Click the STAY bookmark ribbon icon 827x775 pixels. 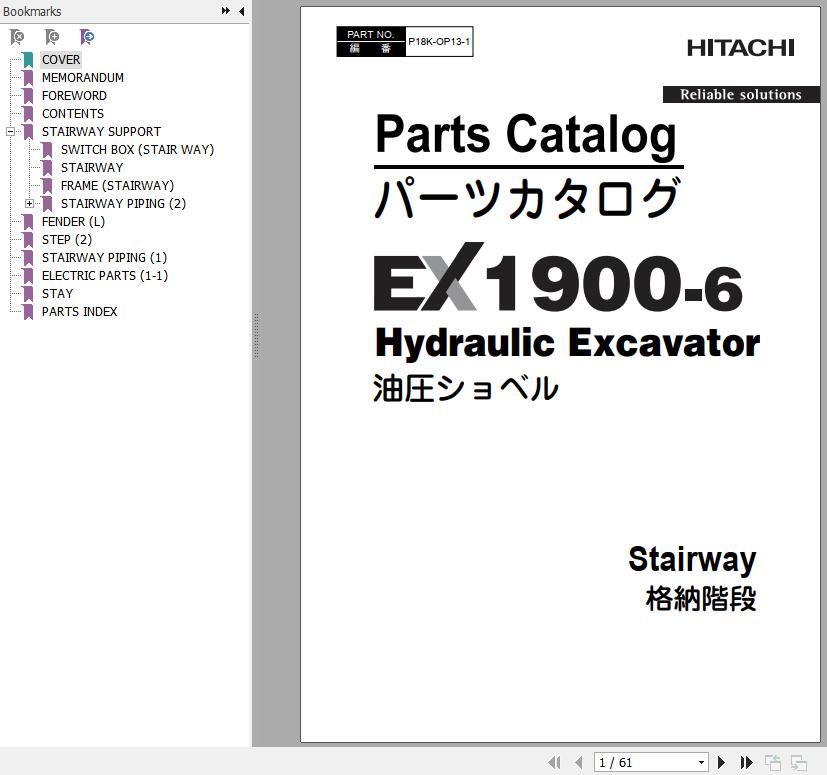pyautogui.click(x=28, y=293)
